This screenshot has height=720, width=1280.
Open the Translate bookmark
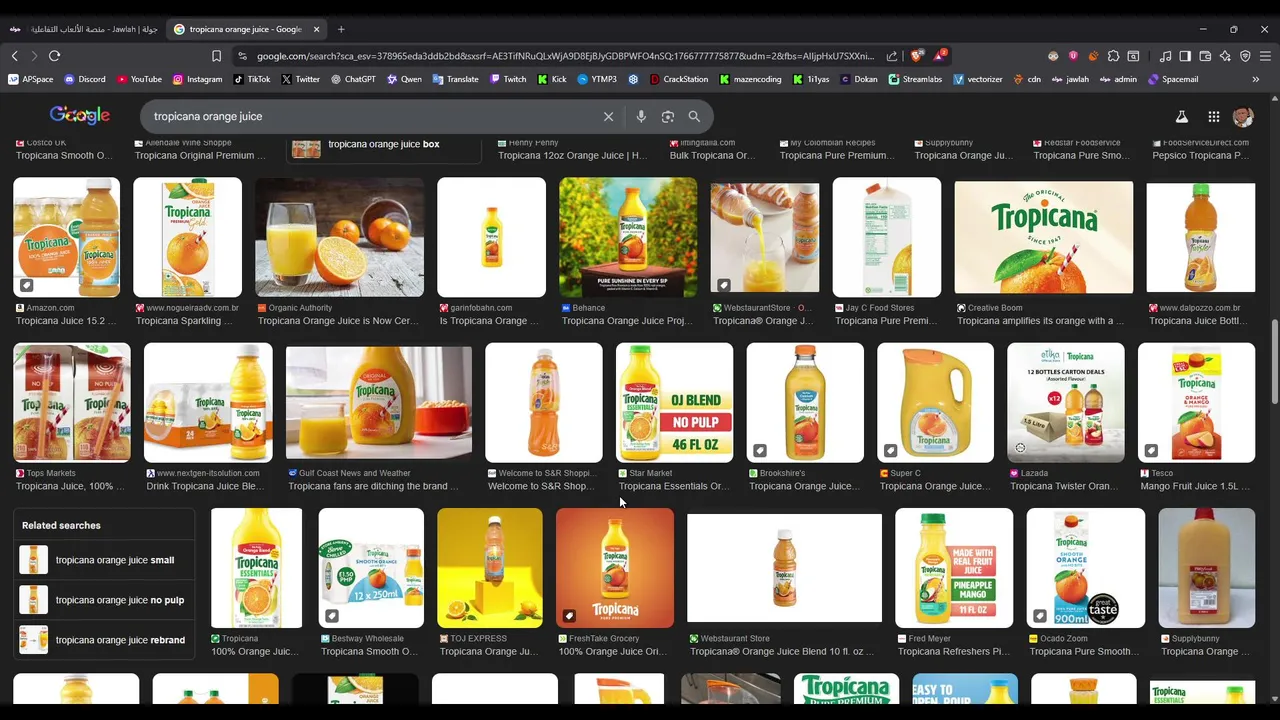(456, 79)
